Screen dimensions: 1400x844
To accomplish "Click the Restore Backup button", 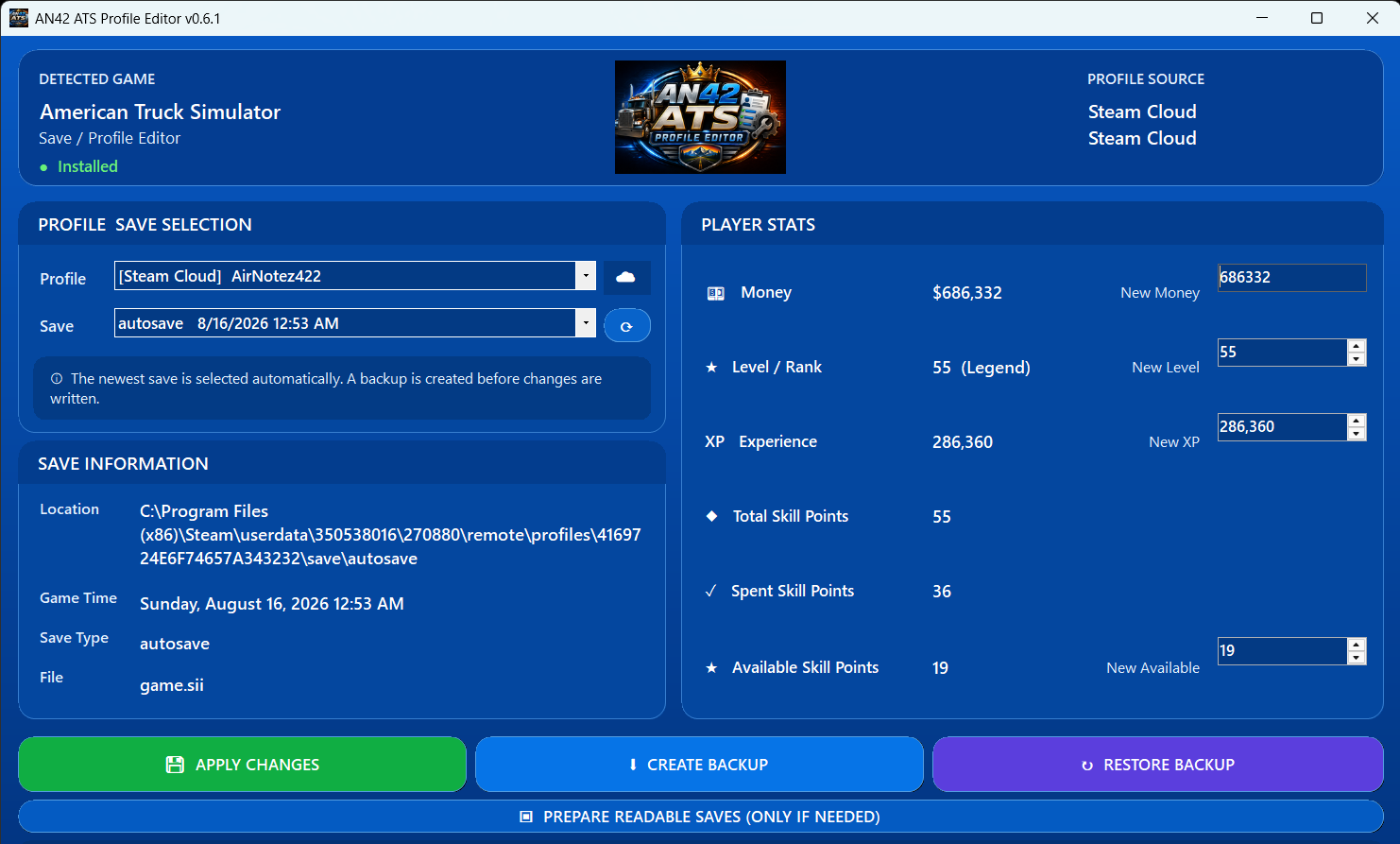I will coord(1158,765).
